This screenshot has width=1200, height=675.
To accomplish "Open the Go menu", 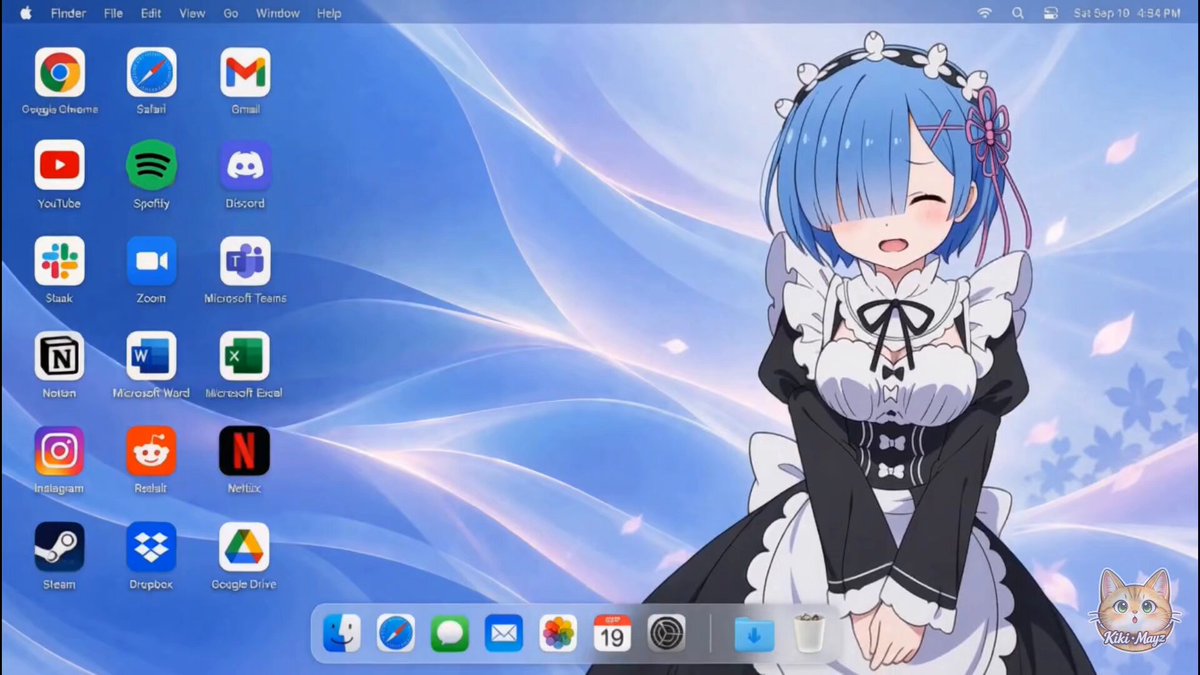I will pos(231,13).
